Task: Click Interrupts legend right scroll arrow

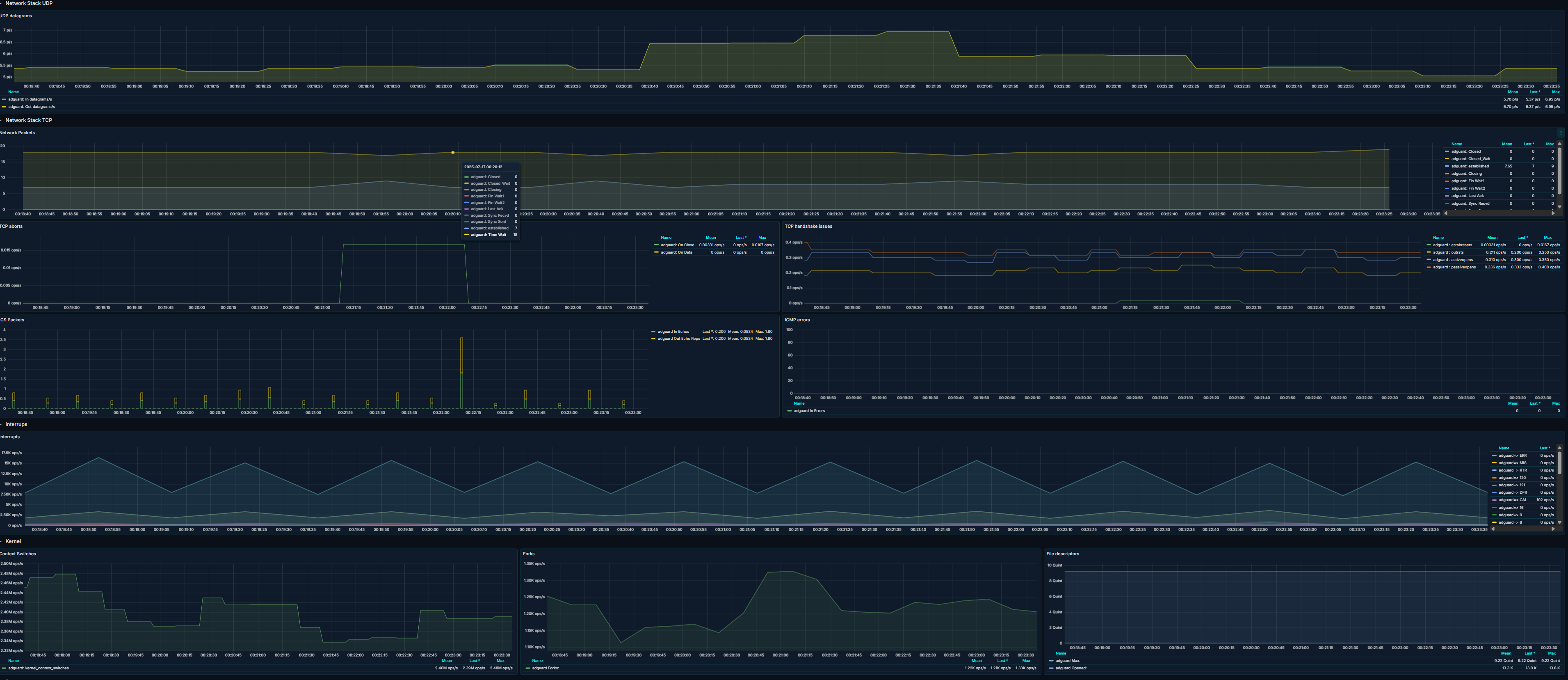Action: tap(1553, 529)
